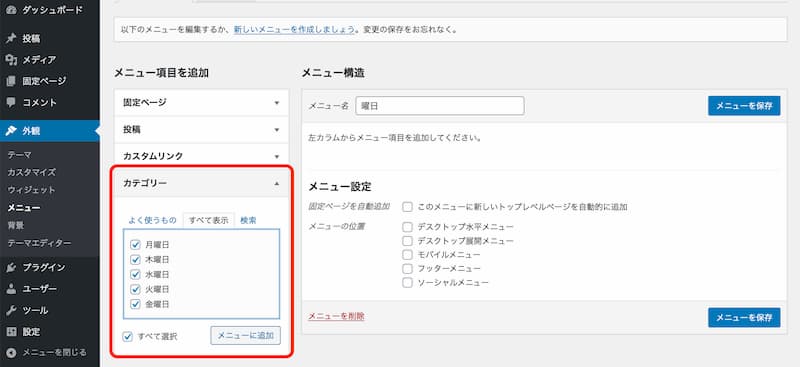Enable auto-add new top-level pages checkbox

click(407, 207)
